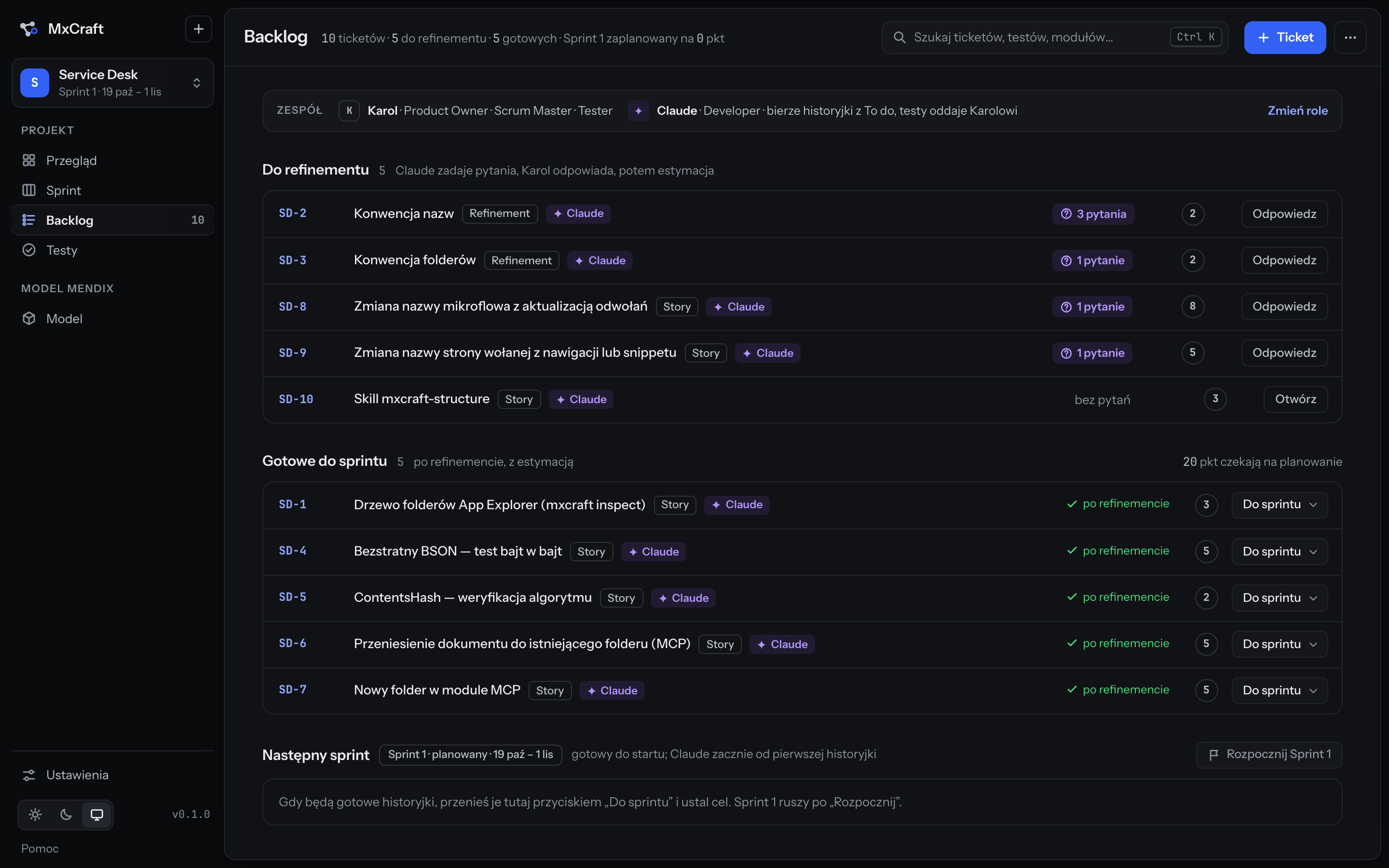The image size is (1389, 868).
Task: Open the Model sidebar item
Action: [x=112, y=318]
